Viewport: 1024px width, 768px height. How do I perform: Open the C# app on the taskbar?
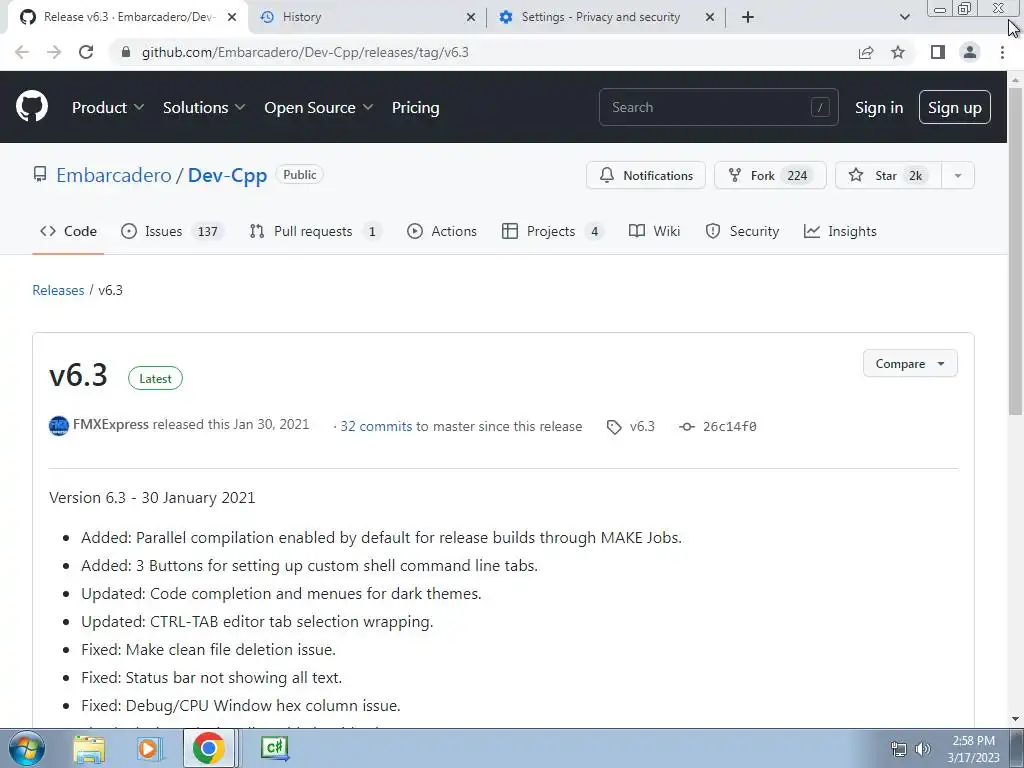click(x=274, y=748)
